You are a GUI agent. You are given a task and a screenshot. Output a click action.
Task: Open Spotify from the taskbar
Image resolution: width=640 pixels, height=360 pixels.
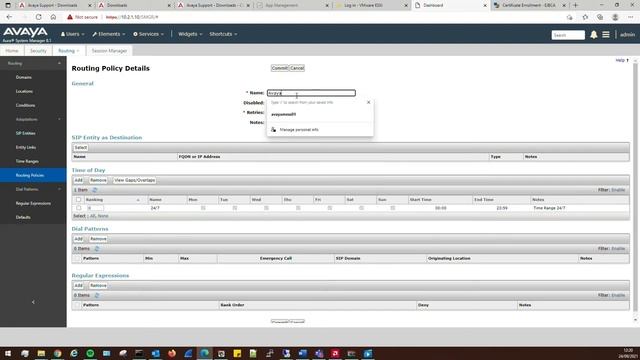tap(90, 353)
